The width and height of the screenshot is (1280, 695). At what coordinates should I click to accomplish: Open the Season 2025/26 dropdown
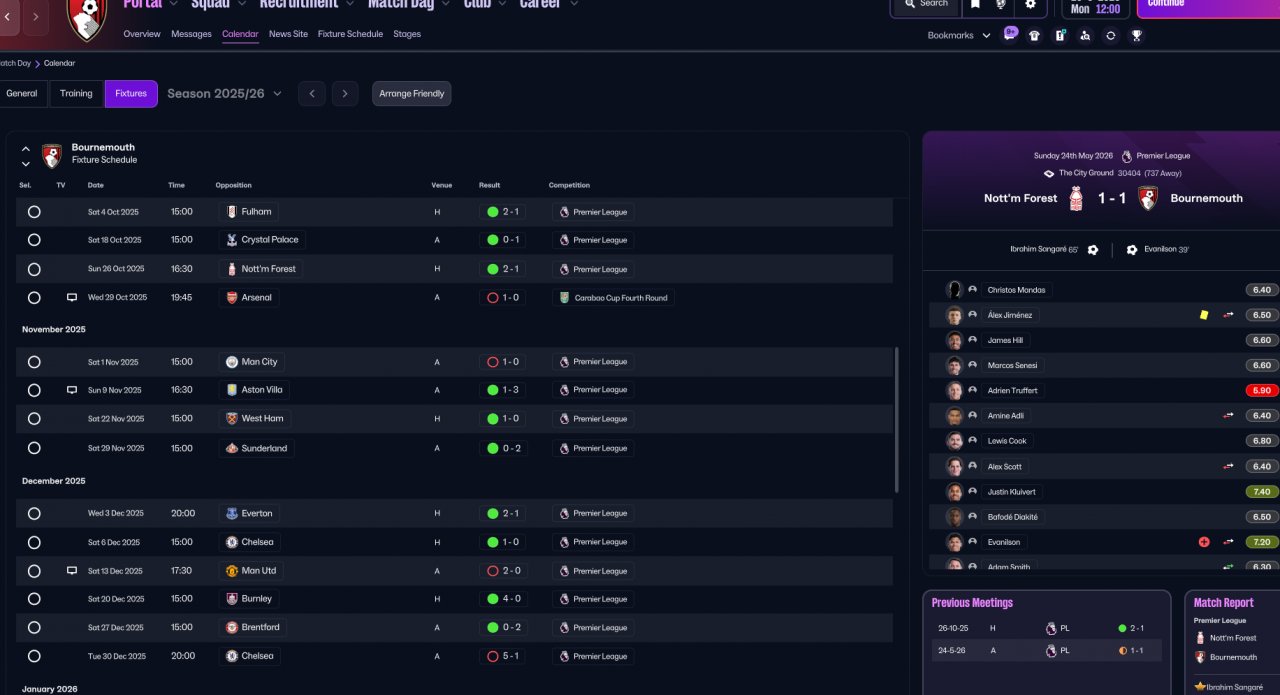pyautogui.click(x=224, y=94)
